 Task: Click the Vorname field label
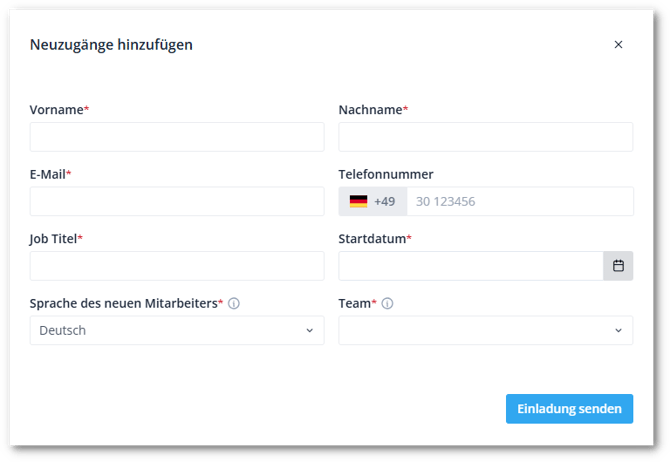click(58, 110)
